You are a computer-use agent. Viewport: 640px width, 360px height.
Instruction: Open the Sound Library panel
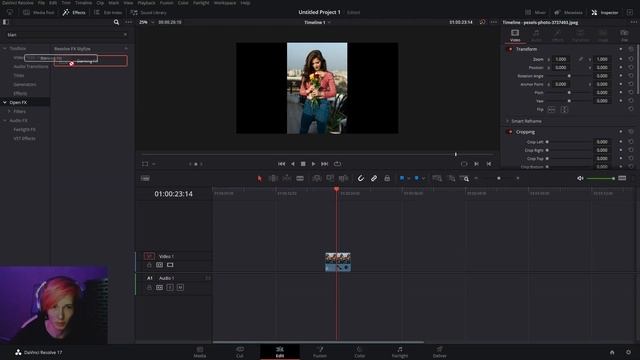click(149, 13)
